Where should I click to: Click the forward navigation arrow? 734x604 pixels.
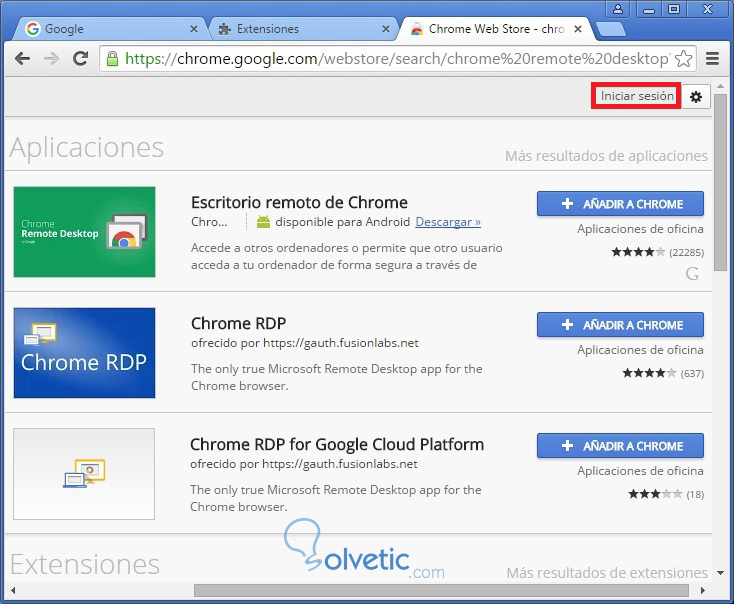51,59
